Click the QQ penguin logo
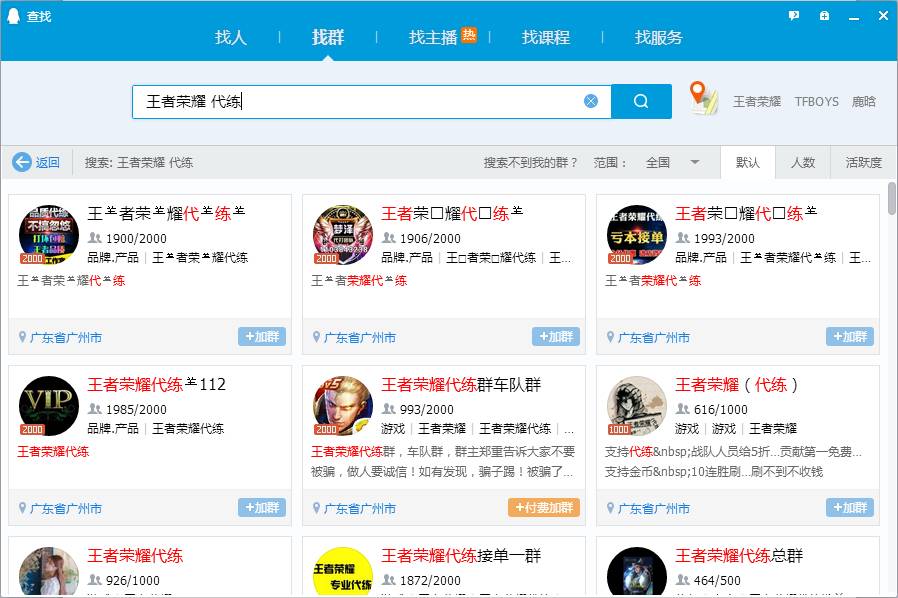The image size is (898, 598). (14, 16)
